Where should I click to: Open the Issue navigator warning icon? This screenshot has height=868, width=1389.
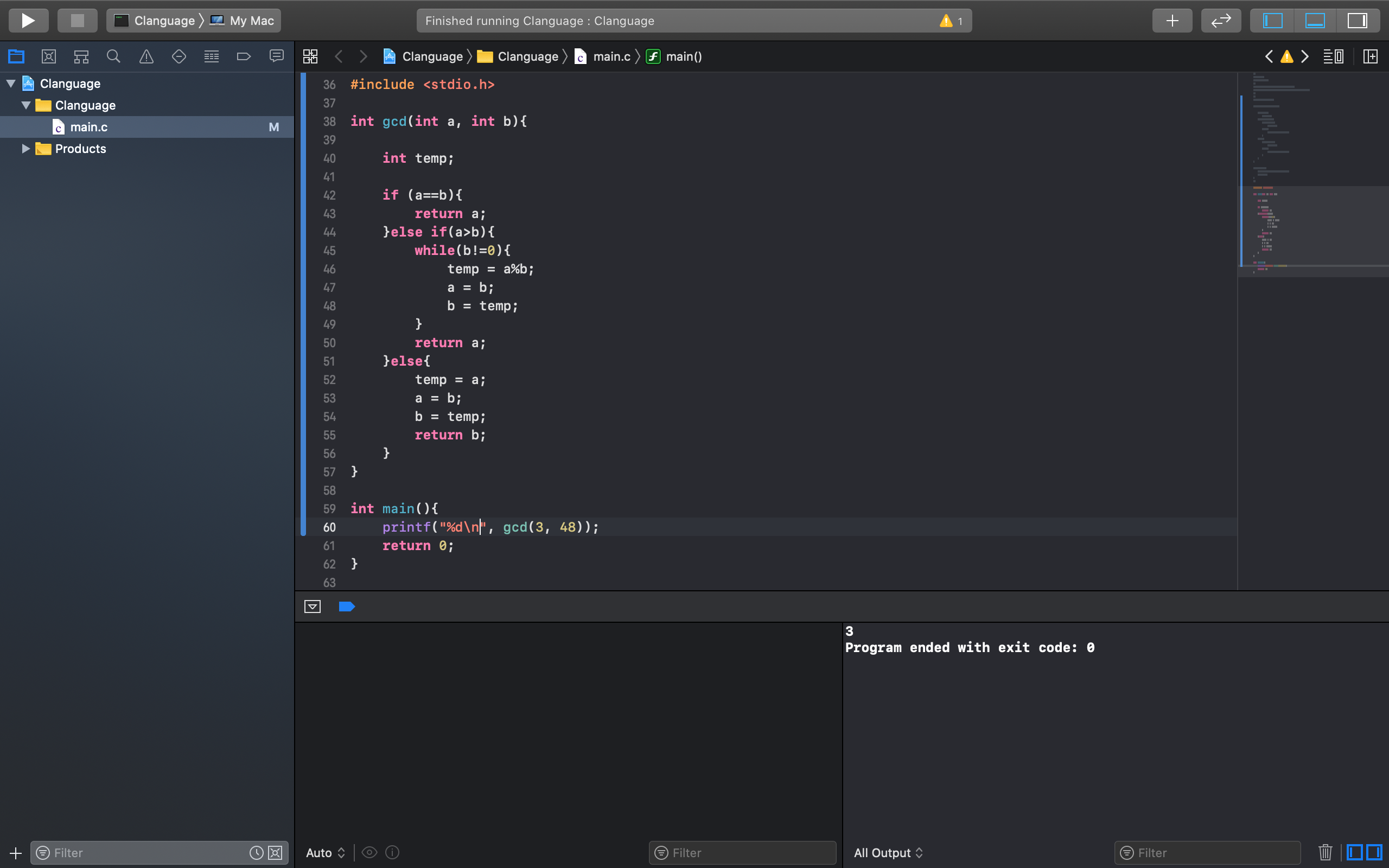(x=146, y=56)
